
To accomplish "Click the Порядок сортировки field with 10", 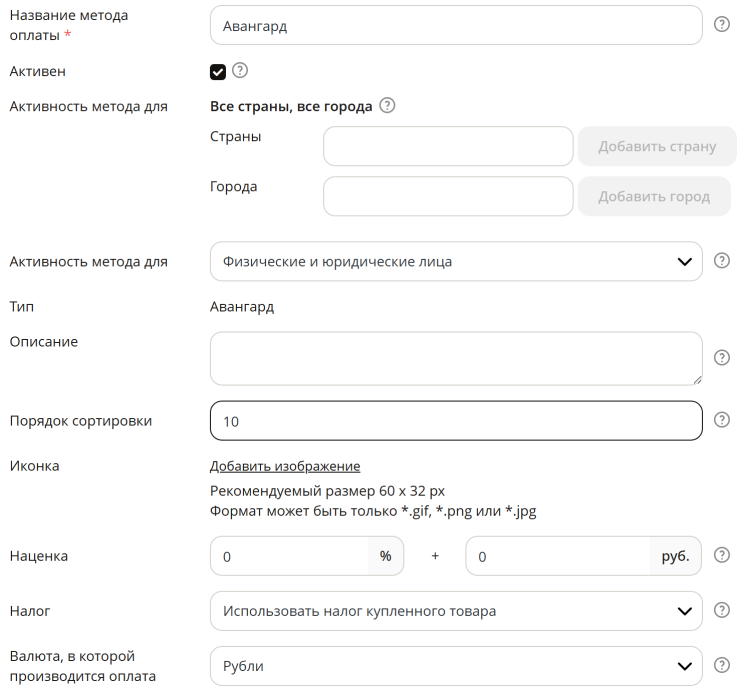I will pyautogui.click(x=456, y=421).
